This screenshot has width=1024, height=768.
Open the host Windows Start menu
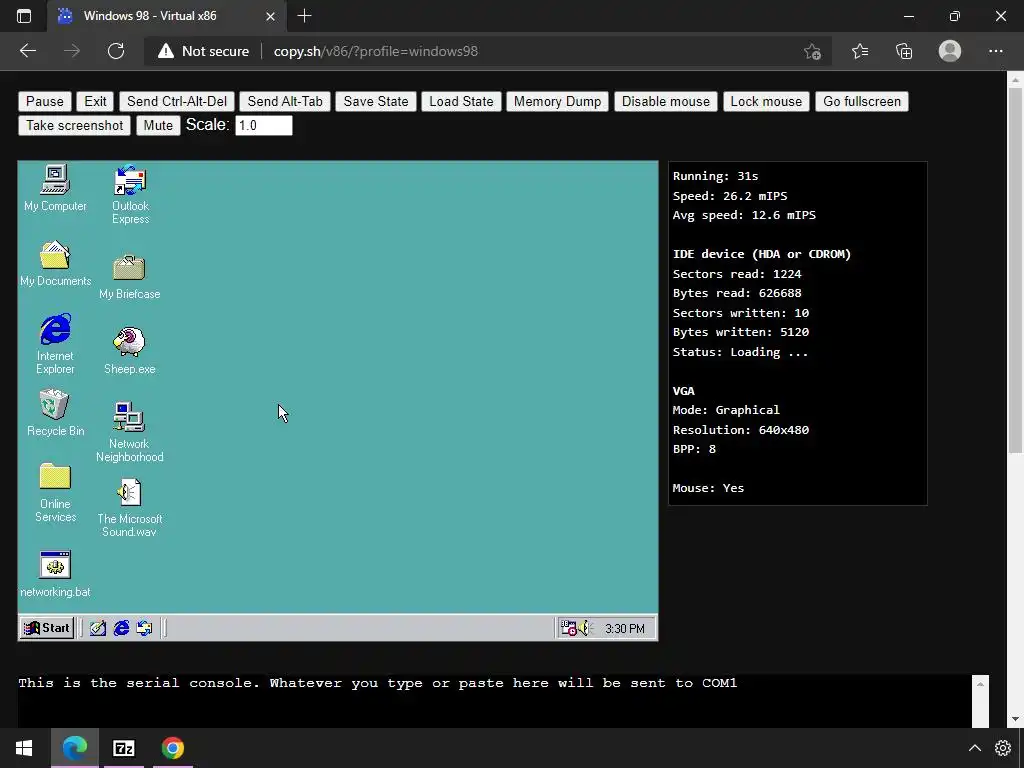coord(24,748)
